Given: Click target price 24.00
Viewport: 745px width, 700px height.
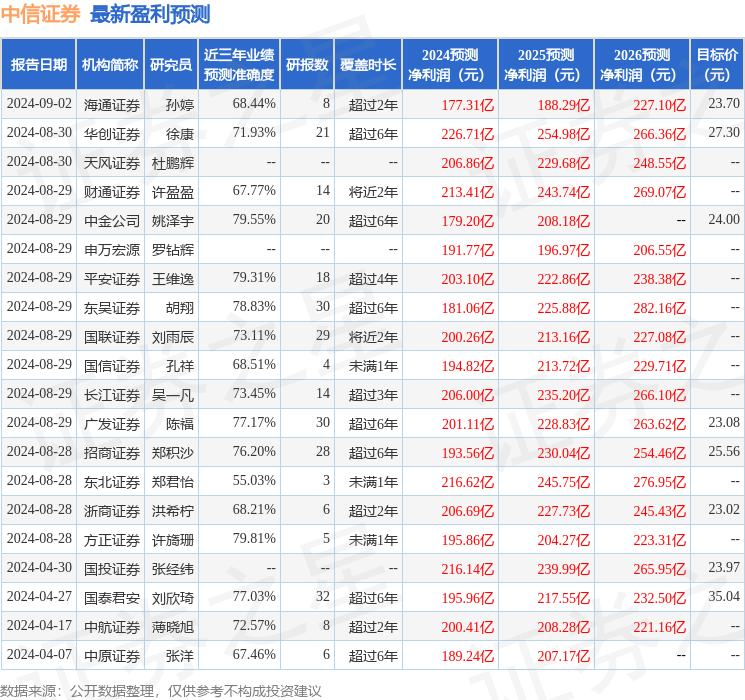Looking at the screenshot, I should (724, 220).
